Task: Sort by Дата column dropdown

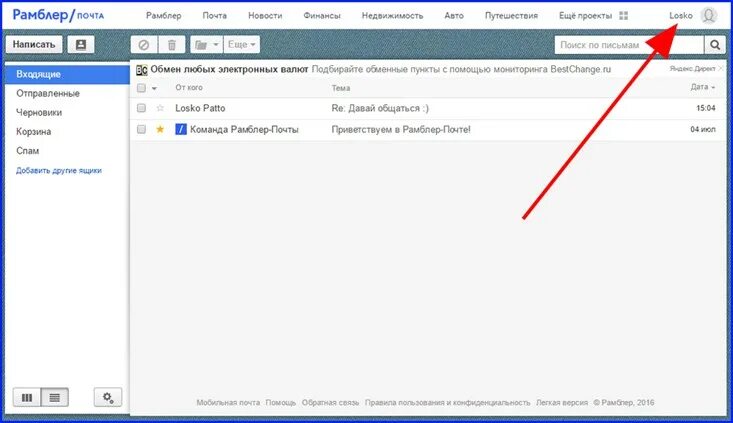Action: pyautogui.click(x=703, y=87)
